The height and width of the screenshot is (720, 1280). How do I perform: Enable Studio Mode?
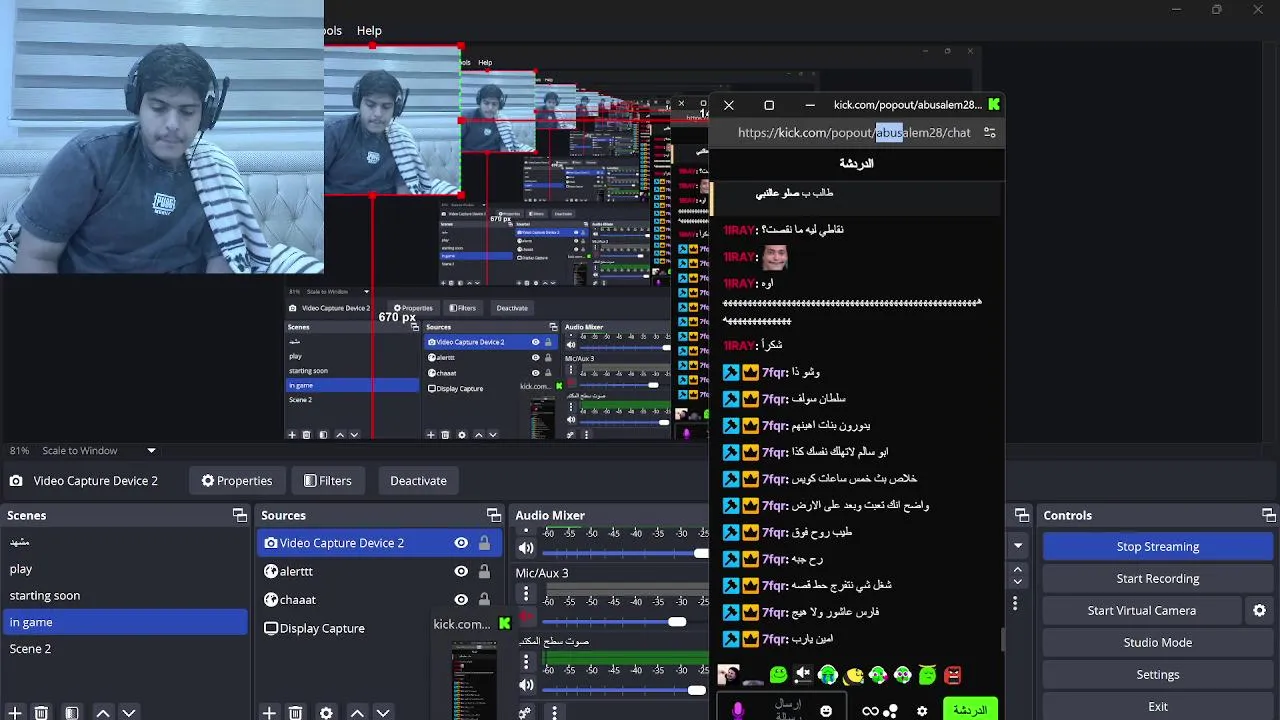tap(1157, 643)
